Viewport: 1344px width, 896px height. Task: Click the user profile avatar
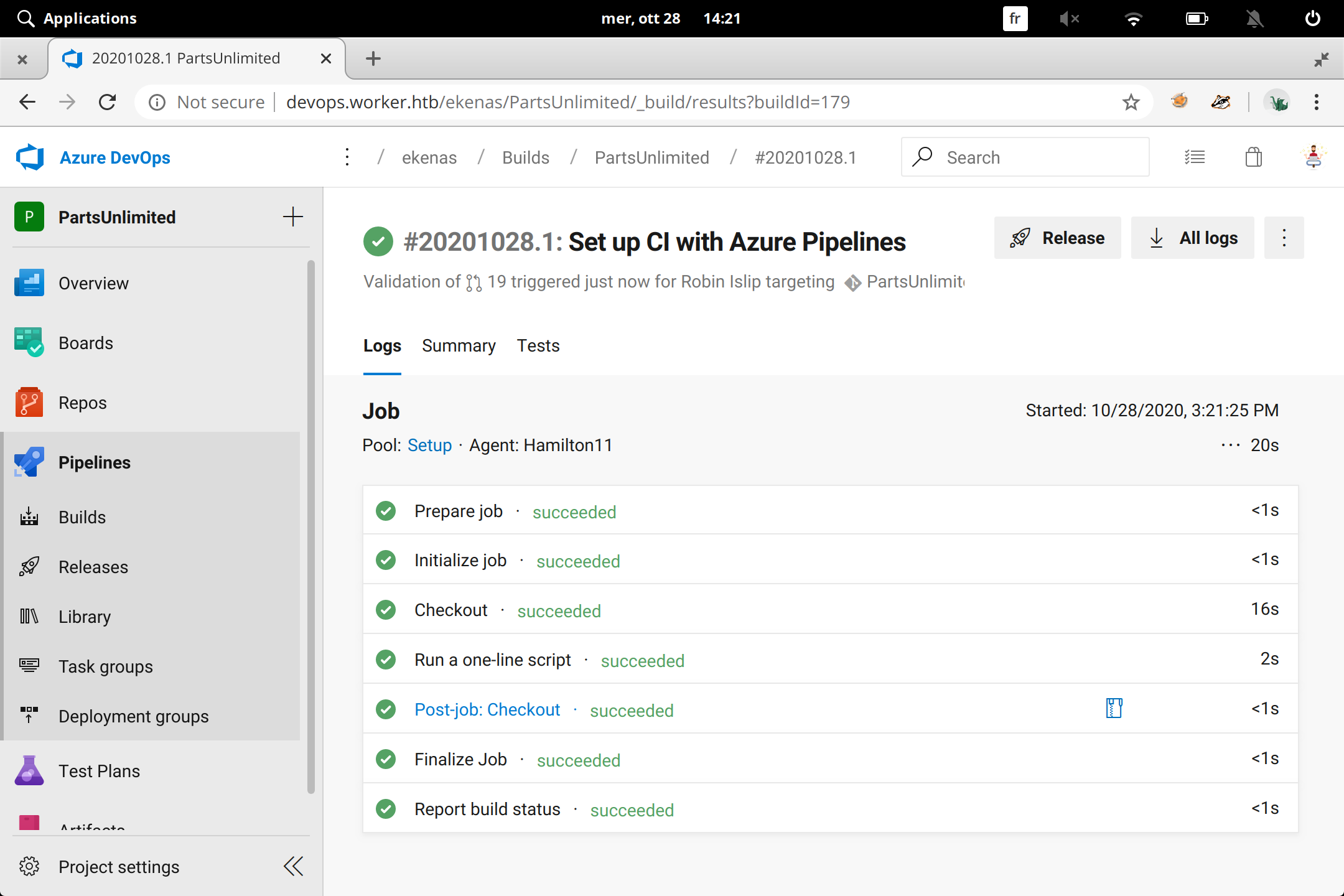click(x=1313, y=157)
